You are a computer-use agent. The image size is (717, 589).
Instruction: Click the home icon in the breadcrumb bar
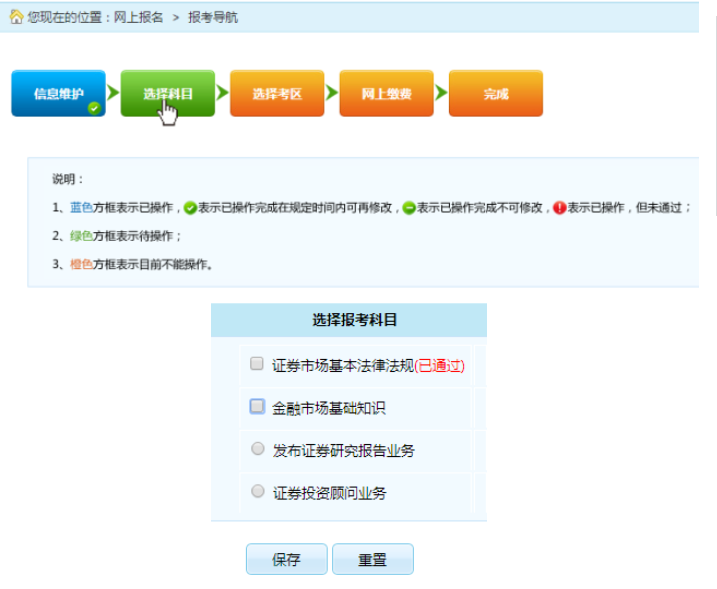[x=16, y=18]
